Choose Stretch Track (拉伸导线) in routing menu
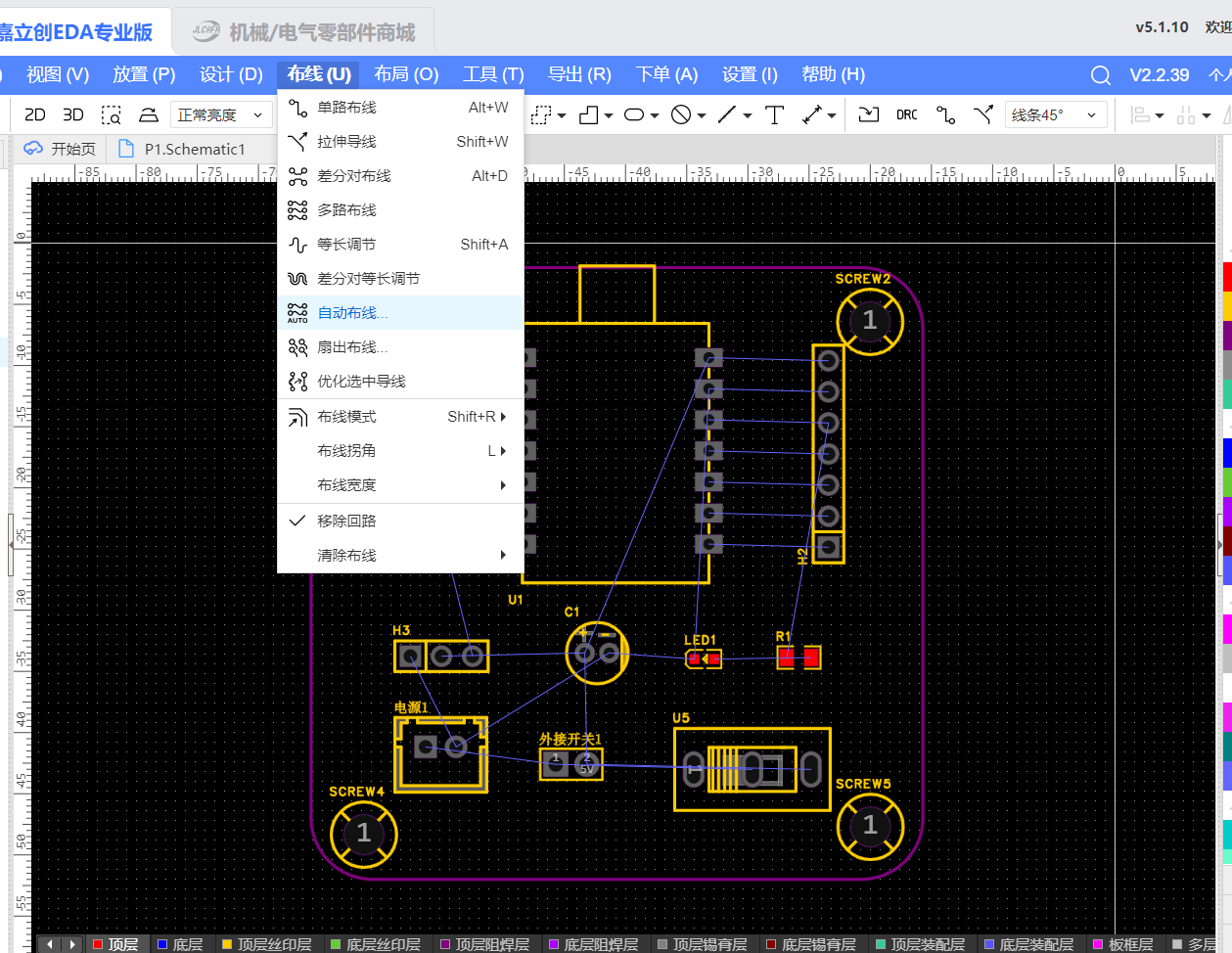 [x=400, y=142]
